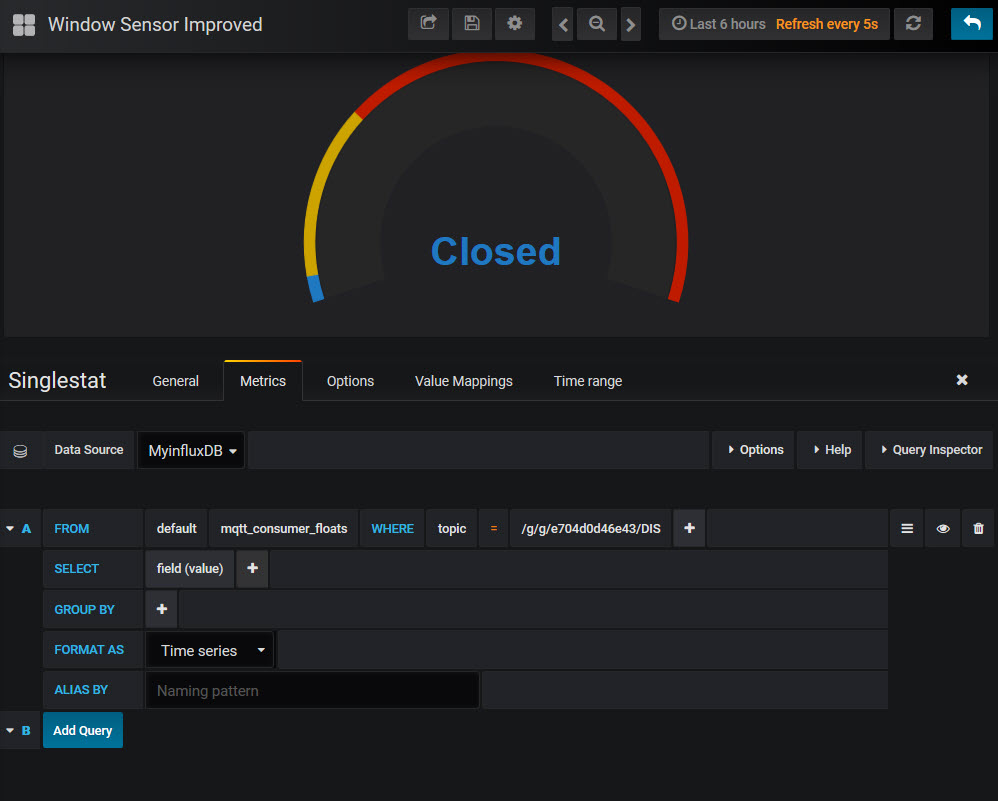Open the FORMAT AS Time series dropdown
The image size is (998, 801).
coord(209,649)
